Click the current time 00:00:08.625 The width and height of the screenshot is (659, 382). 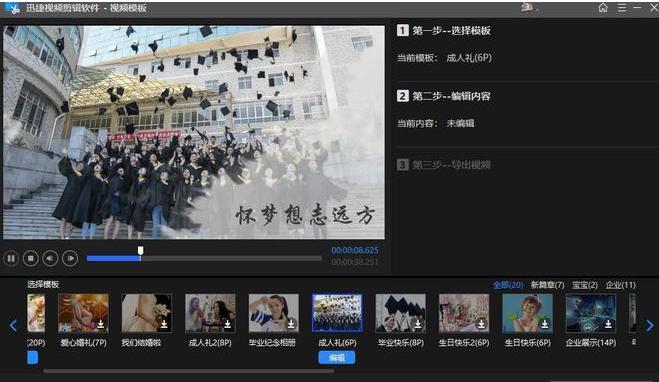pyautogui.click(x=355, y=250)
